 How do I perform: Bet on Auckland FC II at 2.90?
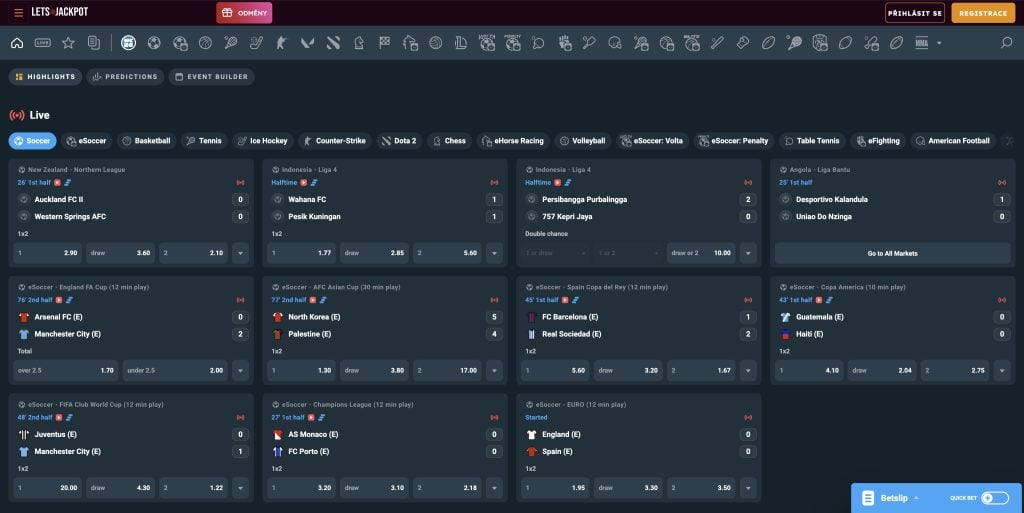pyautogui.click(x=48, y=253)
